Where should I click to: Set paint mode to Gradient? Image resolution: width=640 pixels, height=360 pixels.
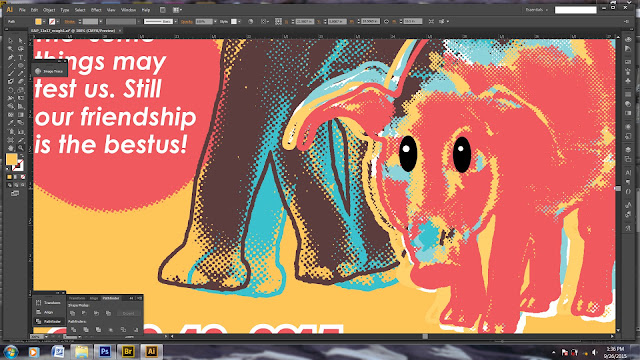coord(16,177)
